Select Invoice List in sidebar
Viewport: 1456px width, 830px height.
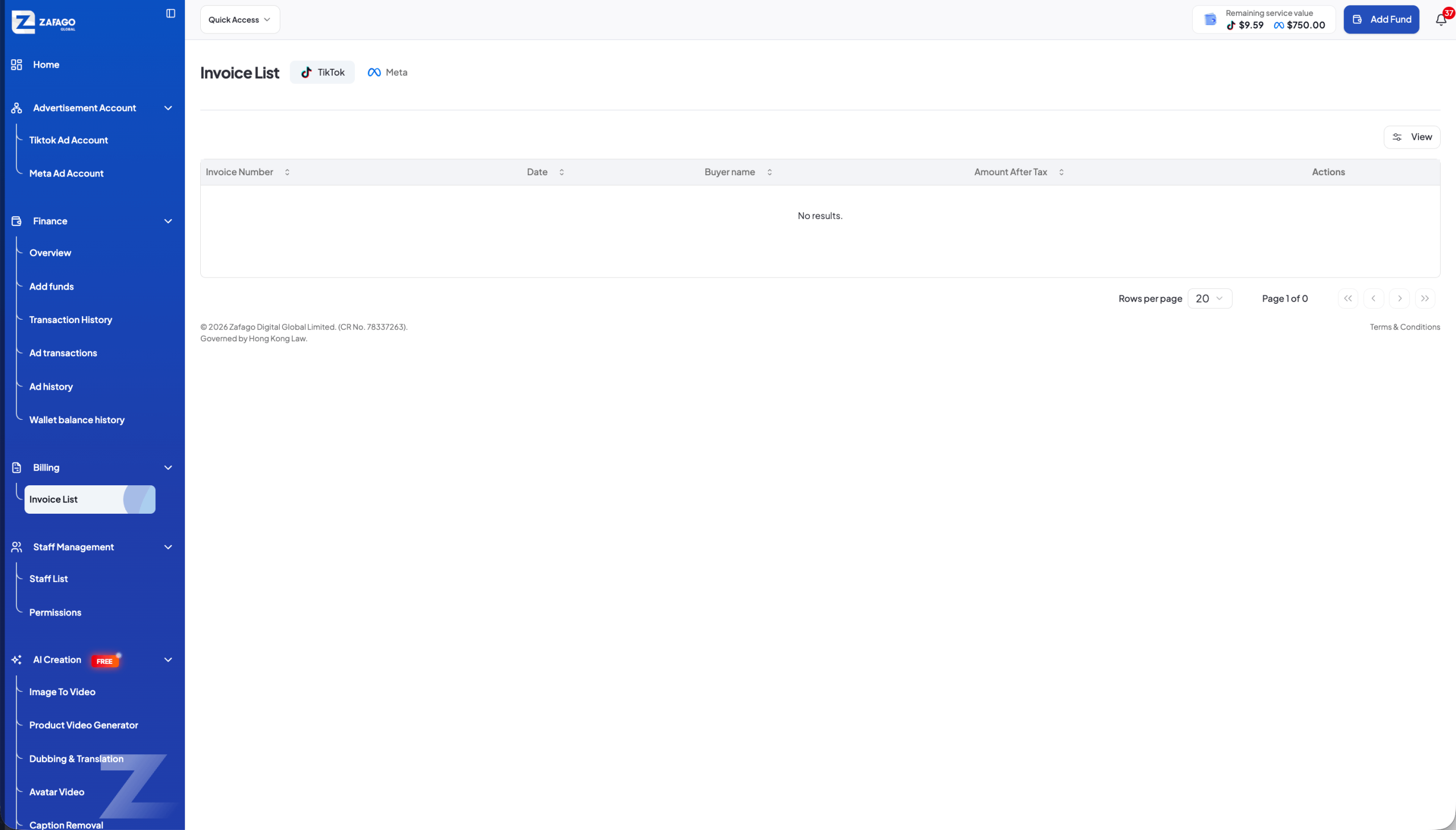click(90, 499)
